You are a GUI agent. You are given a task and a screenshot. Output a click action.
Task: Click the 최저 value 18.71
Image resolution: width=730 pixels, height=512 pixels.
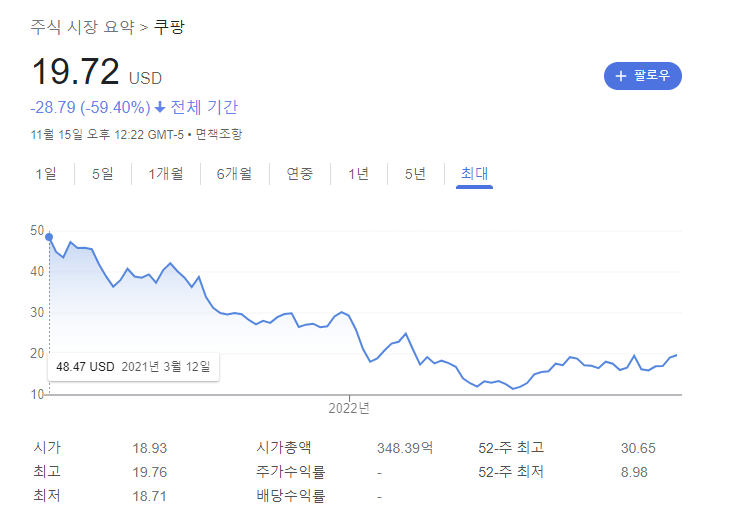(149, 496)
